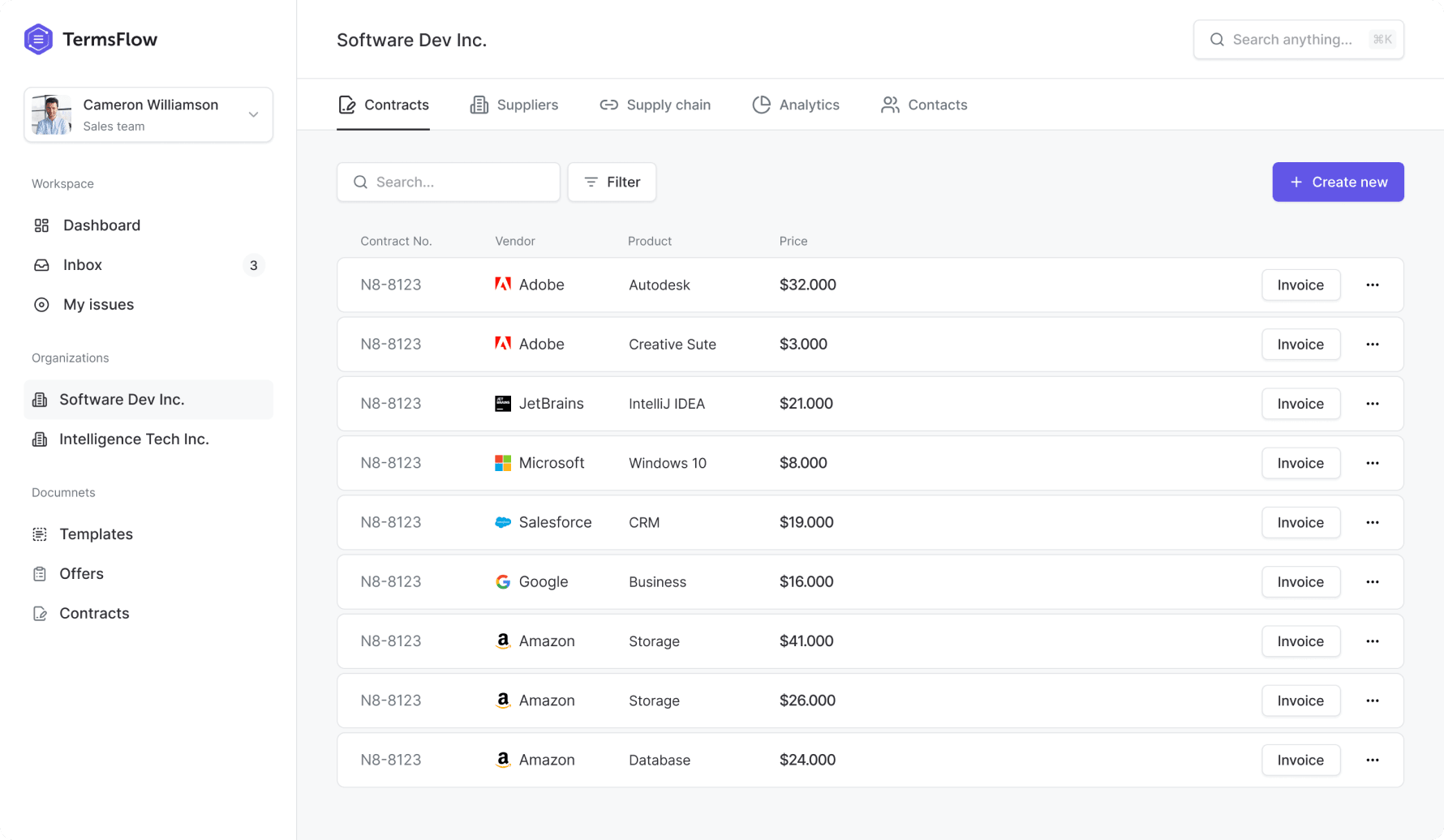Open Offers under Documents
The image size is (1444, 840).
(148, 574)
